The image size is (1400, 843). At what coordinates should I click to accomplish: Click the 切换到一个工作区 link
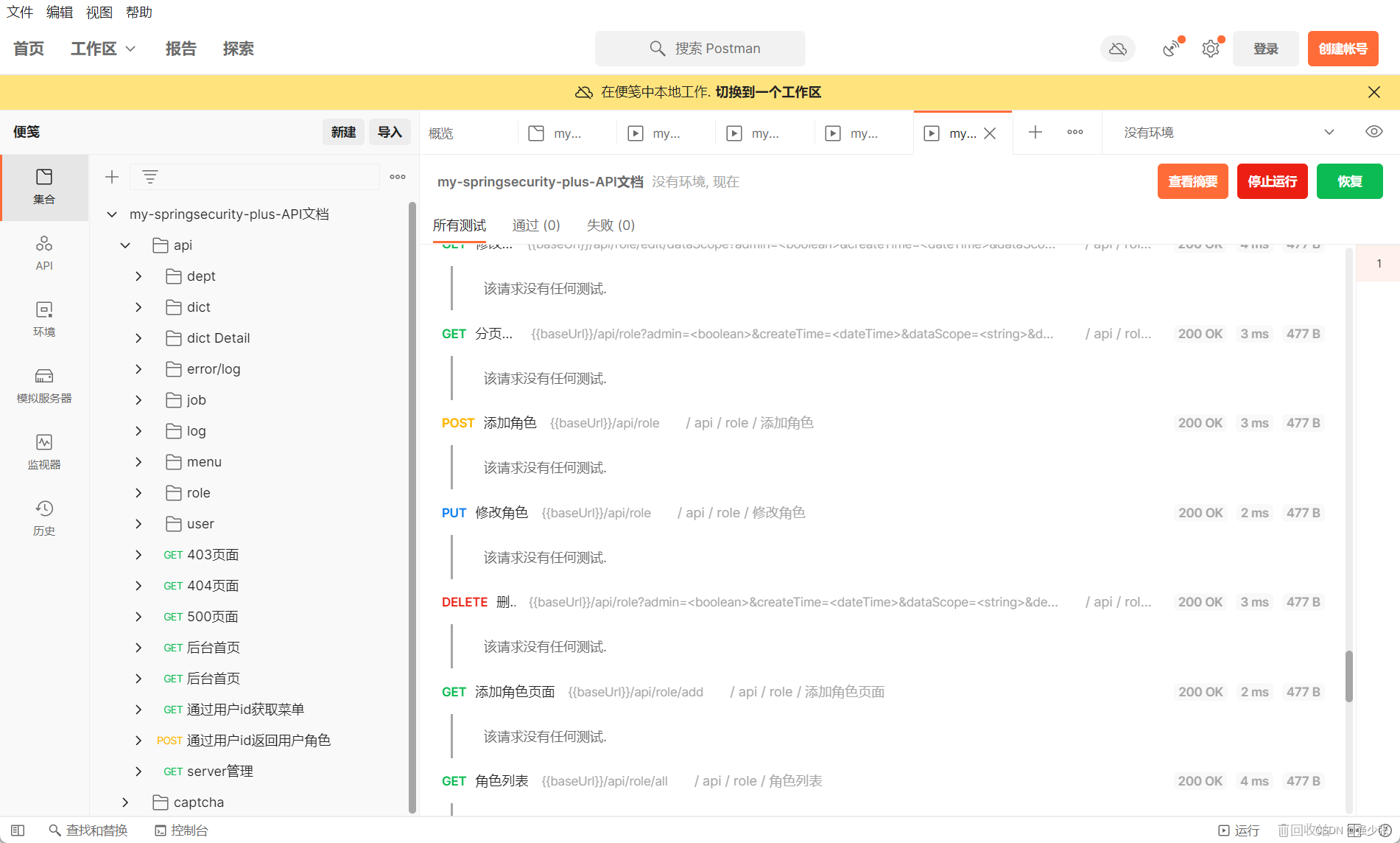coord(768,92)
